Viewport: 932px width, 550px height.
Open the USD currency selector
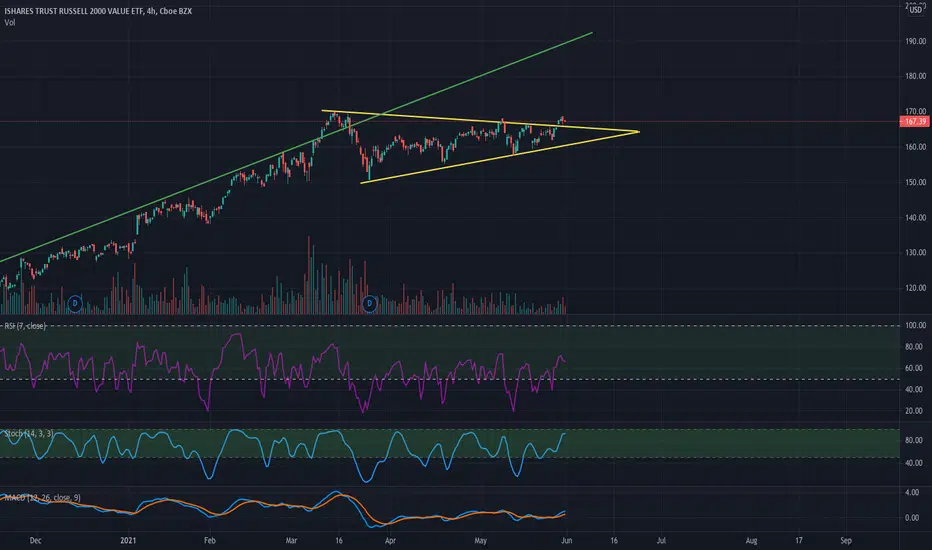pos(915,10)
